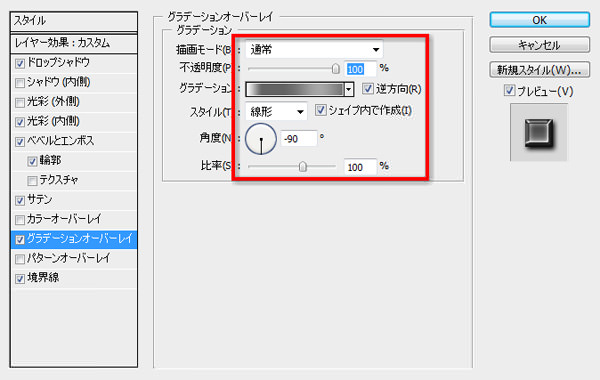
Task: Open the 光彩 (内側) settings row
Action: point(74,122)
